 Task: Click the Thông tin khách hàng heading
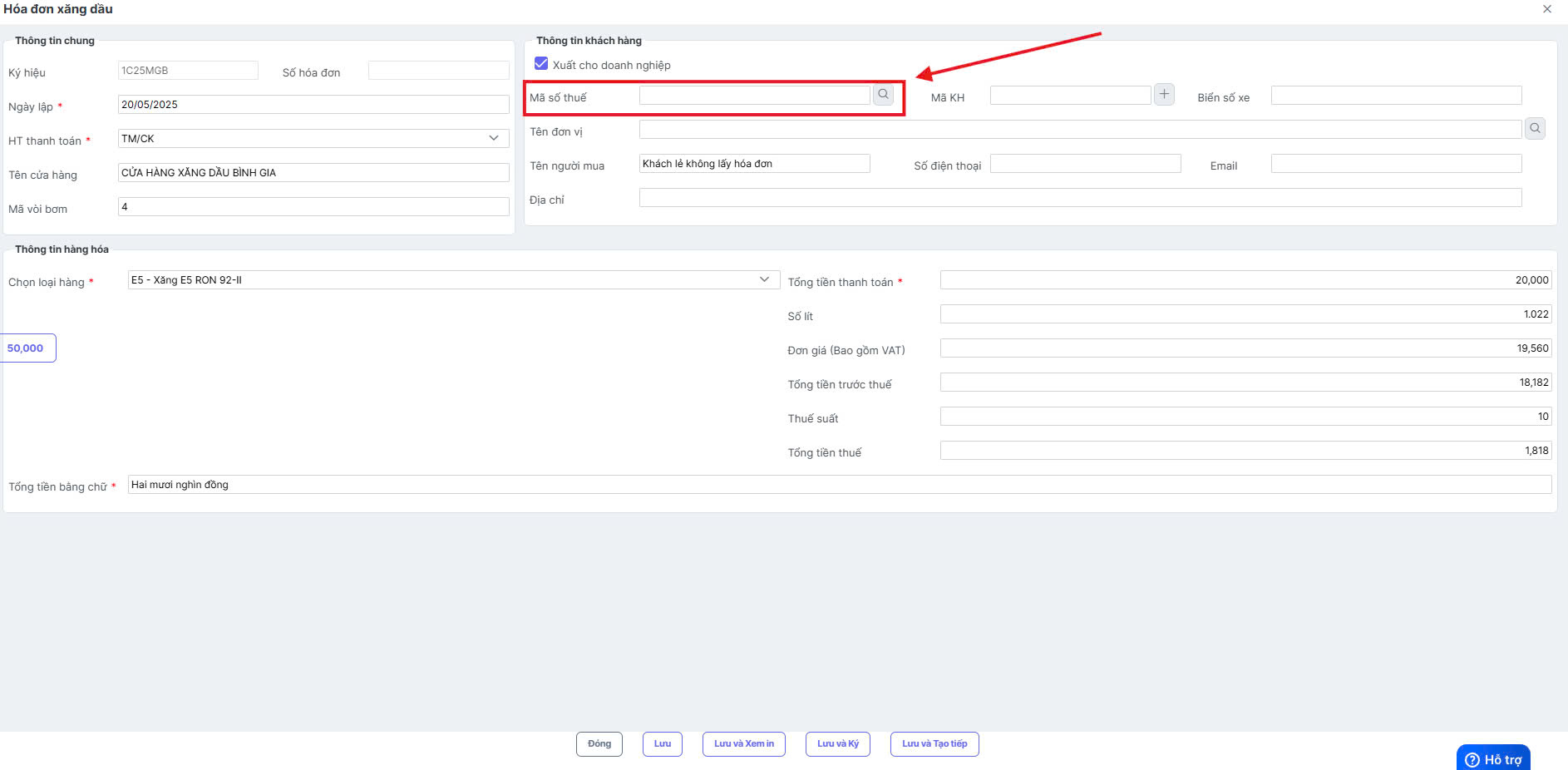(x=589, y=41)
